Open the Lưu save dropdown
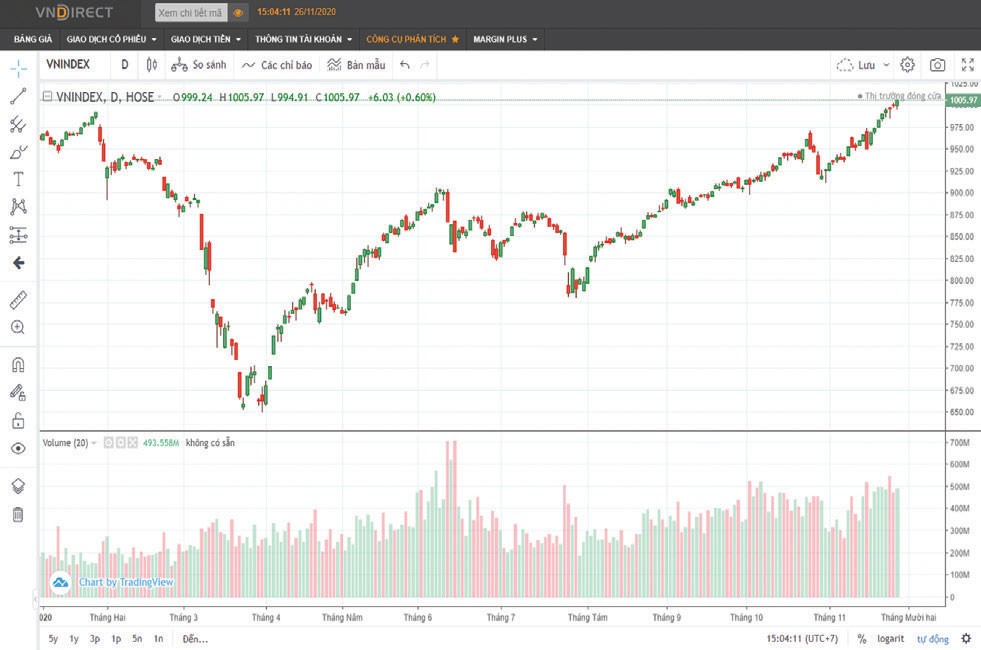981x650 pixels. point(864,65)
